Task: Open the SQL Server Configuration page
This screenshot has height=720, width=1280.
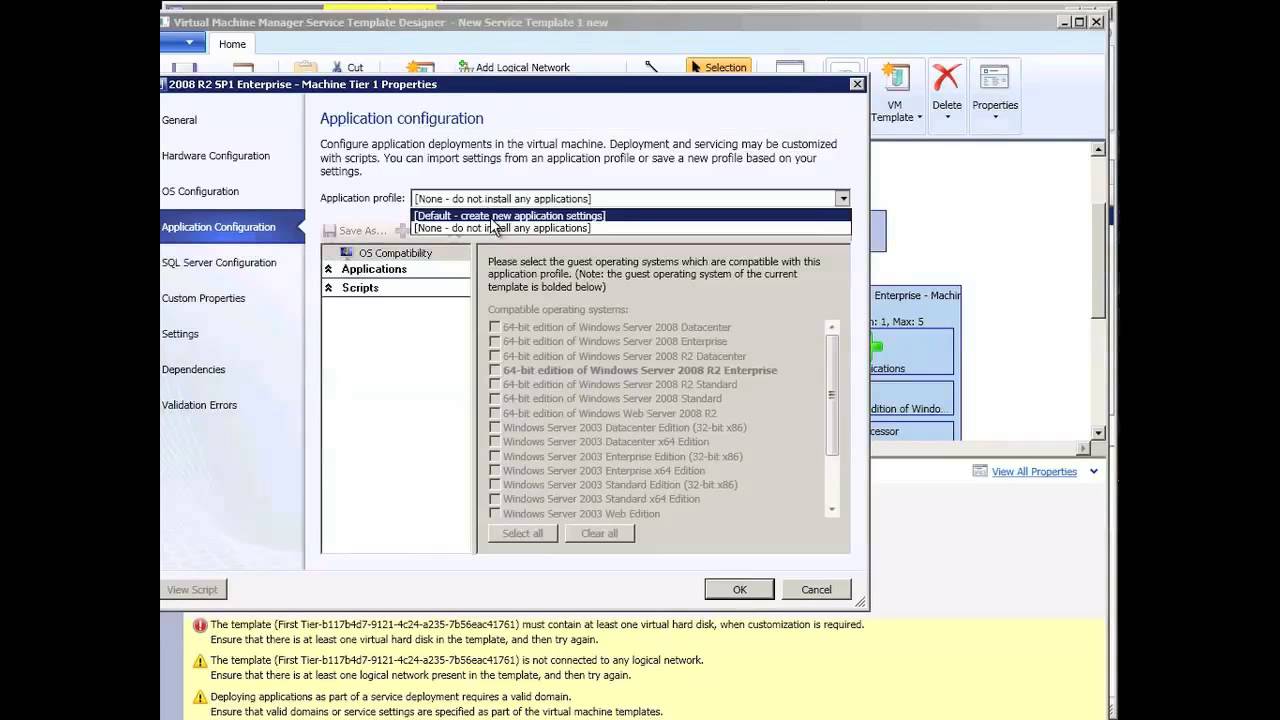Action: (219, 262)
